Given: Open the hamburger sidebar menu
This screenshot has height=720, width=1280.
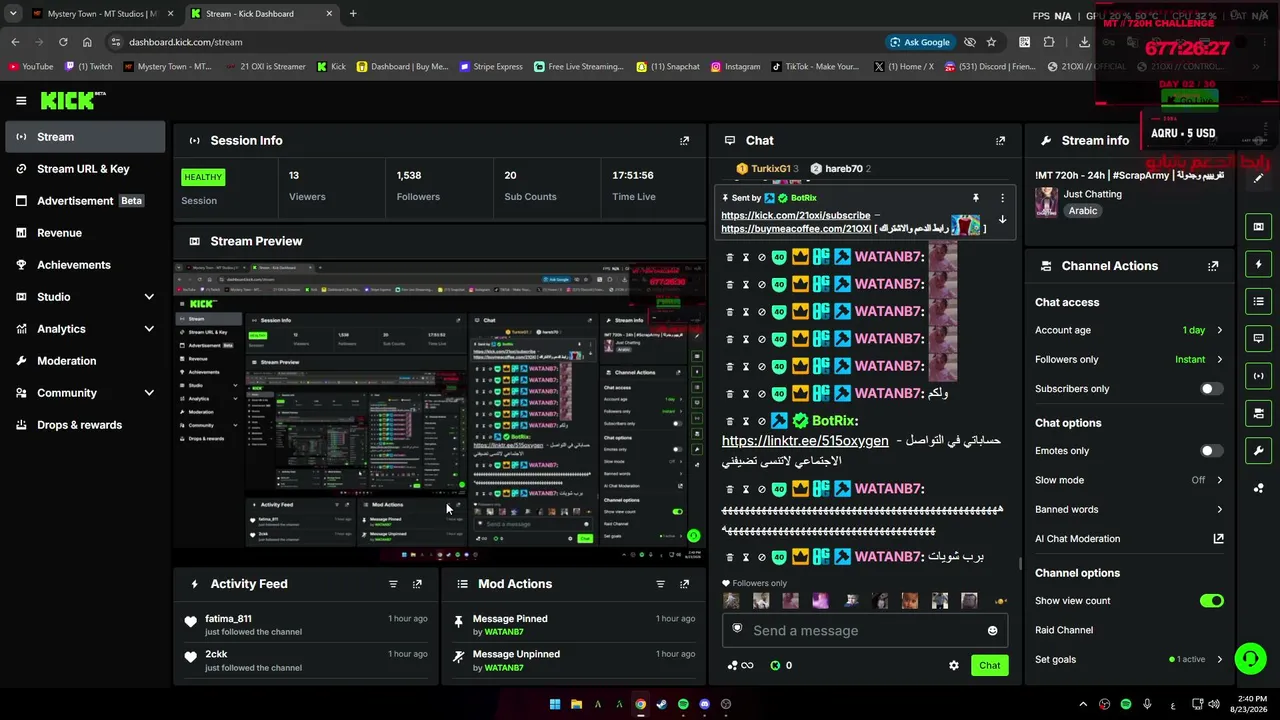Looking at the screenshot, I should point(21,100).
